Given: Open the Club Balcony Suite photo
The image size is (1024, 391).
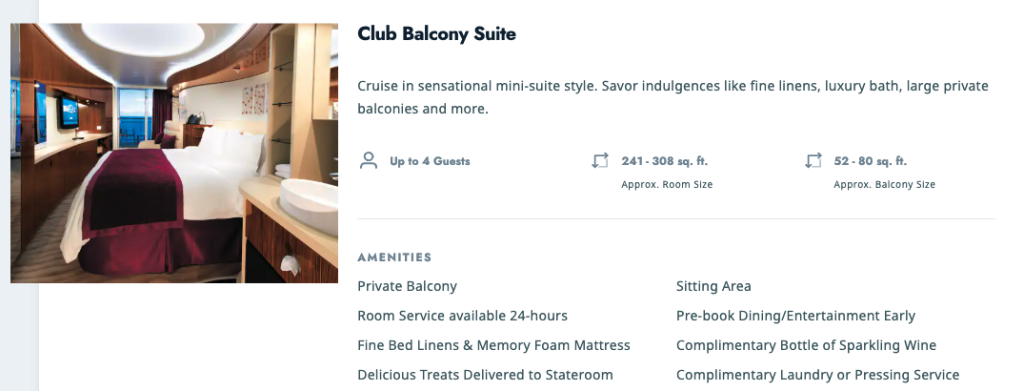Looking at the screenshot, I should pyautogui.click(x=174, y=153).
